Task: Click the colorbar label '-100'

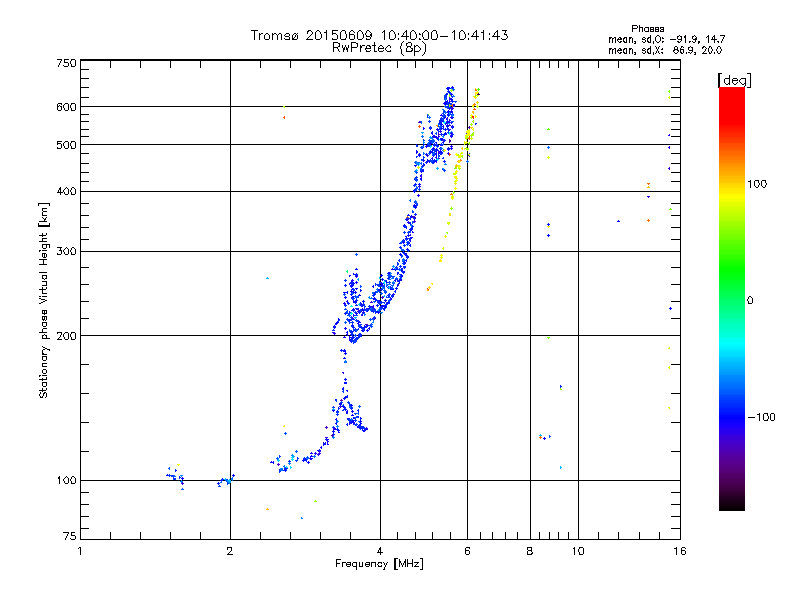Action: coord(761,417)
